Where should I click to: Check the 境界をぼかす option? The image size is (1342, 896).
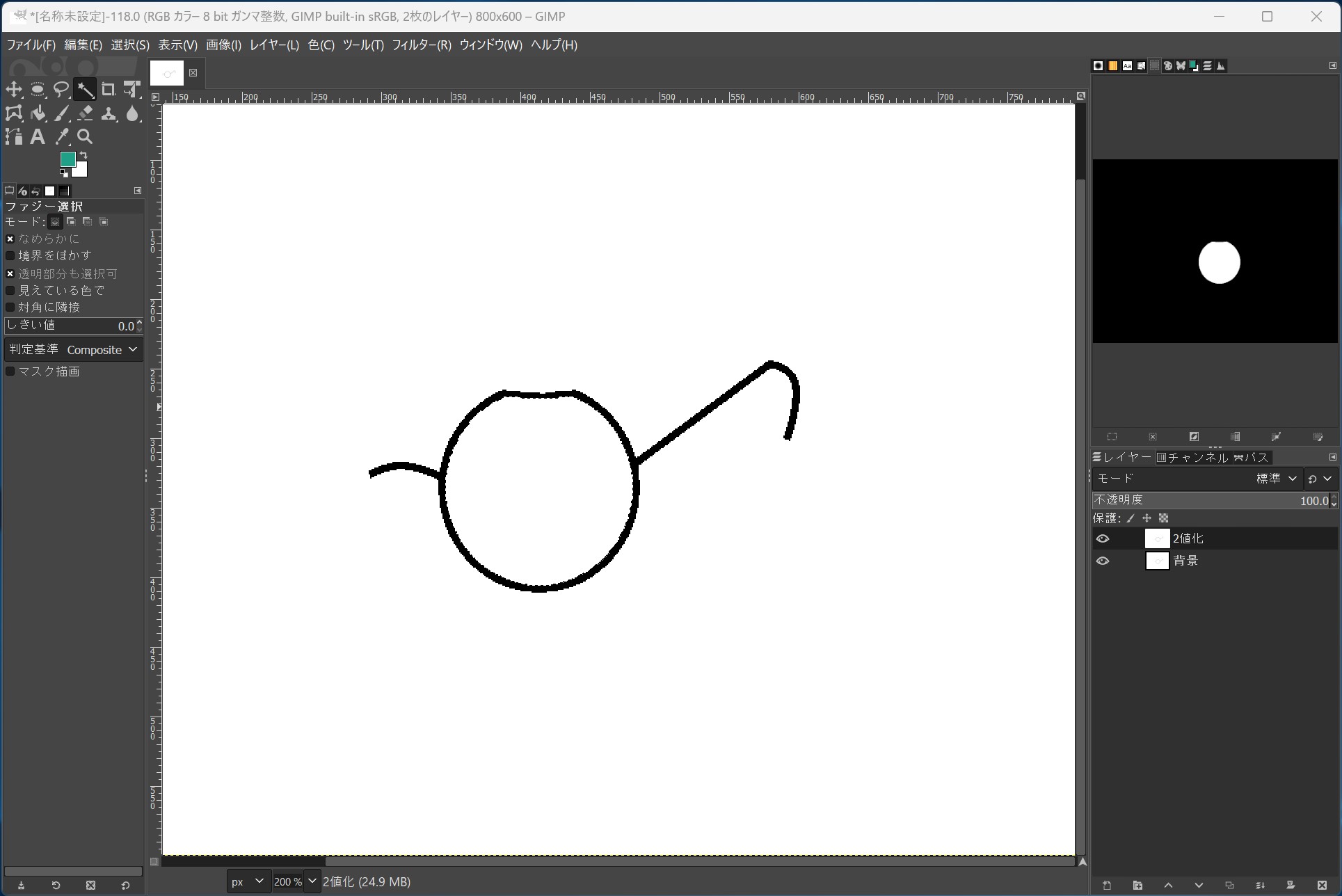point(10,255)
